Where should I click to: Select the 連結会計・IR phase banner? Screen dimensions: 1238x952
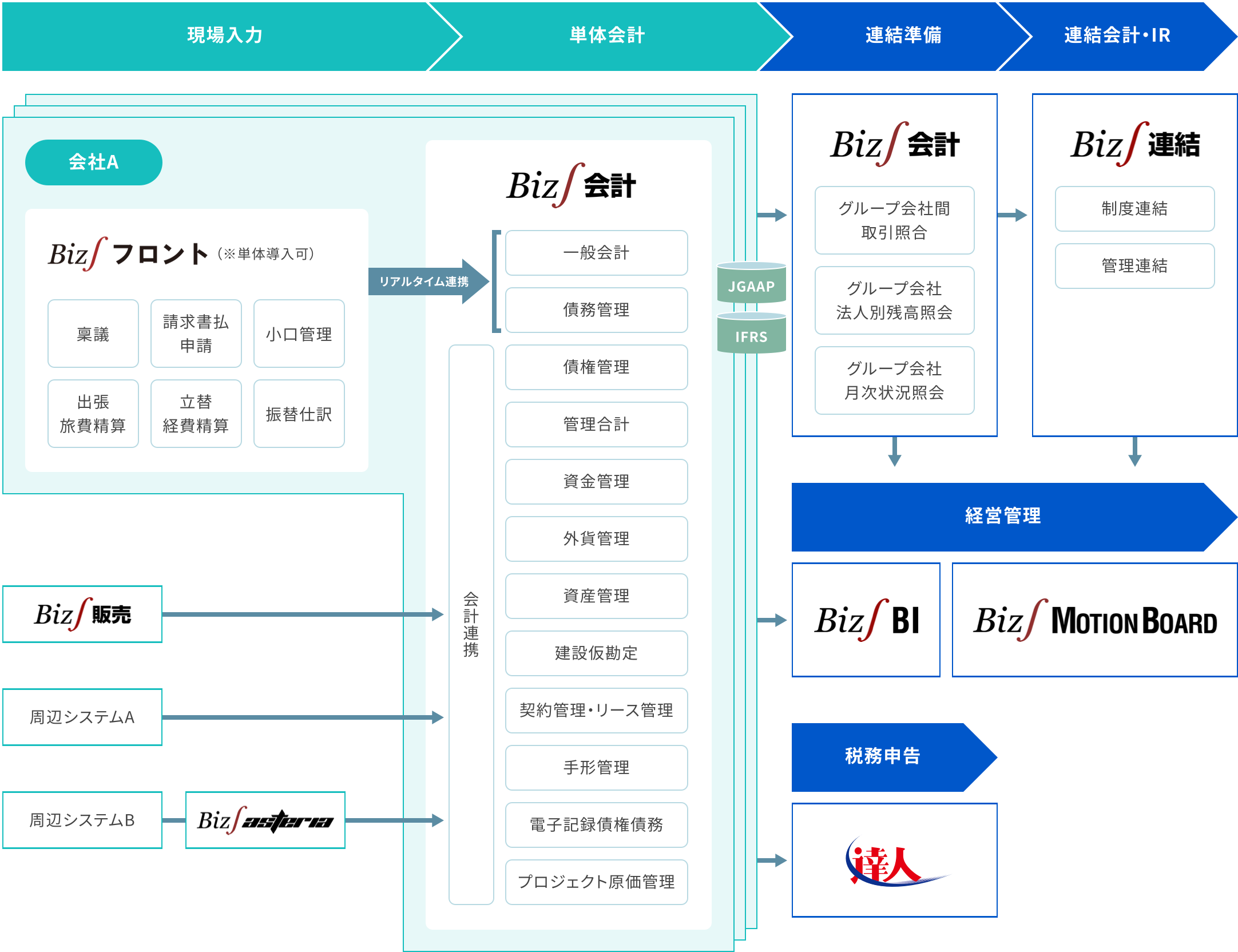pos(1117,36)
